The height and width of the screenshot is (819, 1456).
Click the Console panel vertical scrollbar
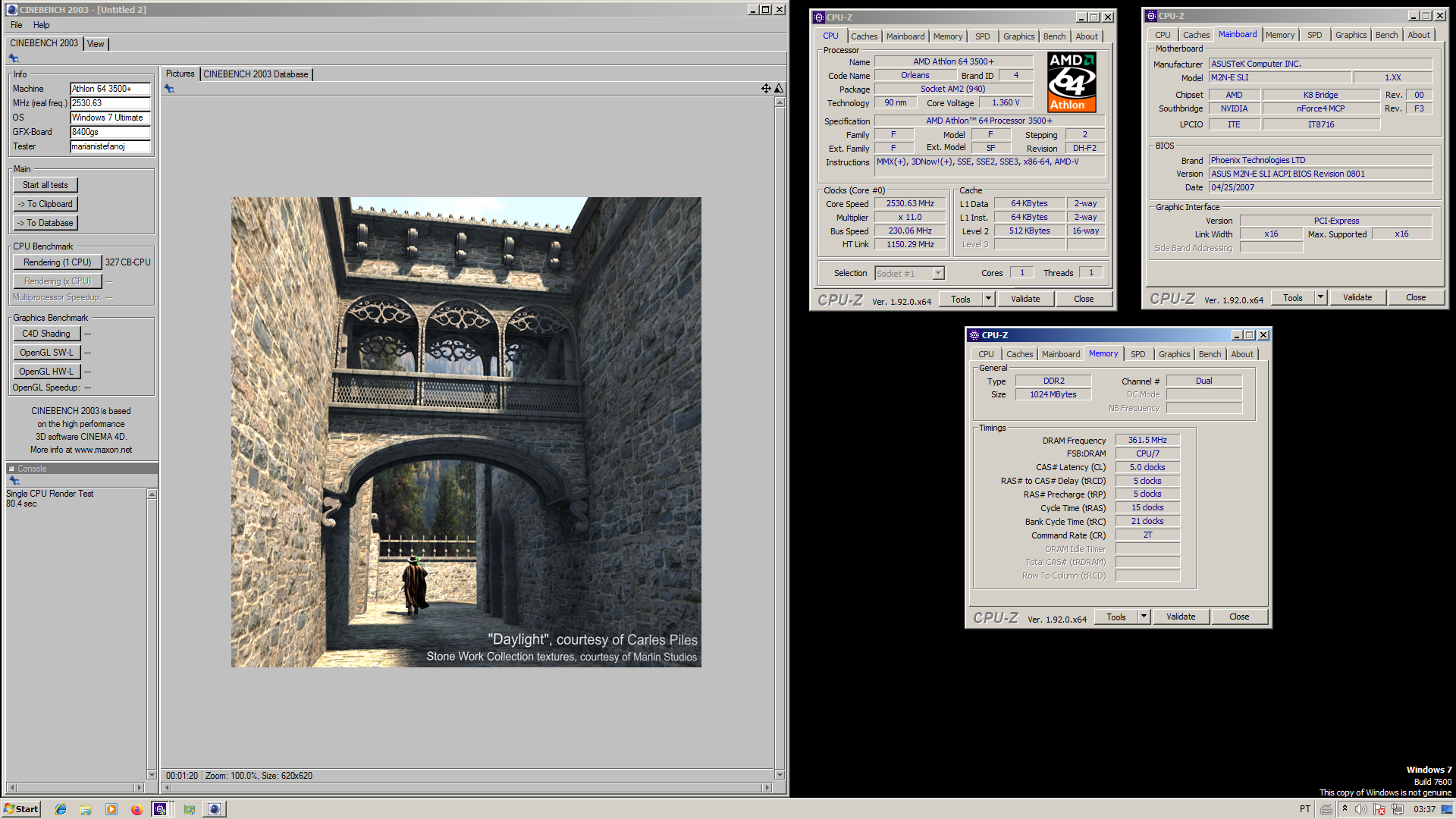pos(152,635)
